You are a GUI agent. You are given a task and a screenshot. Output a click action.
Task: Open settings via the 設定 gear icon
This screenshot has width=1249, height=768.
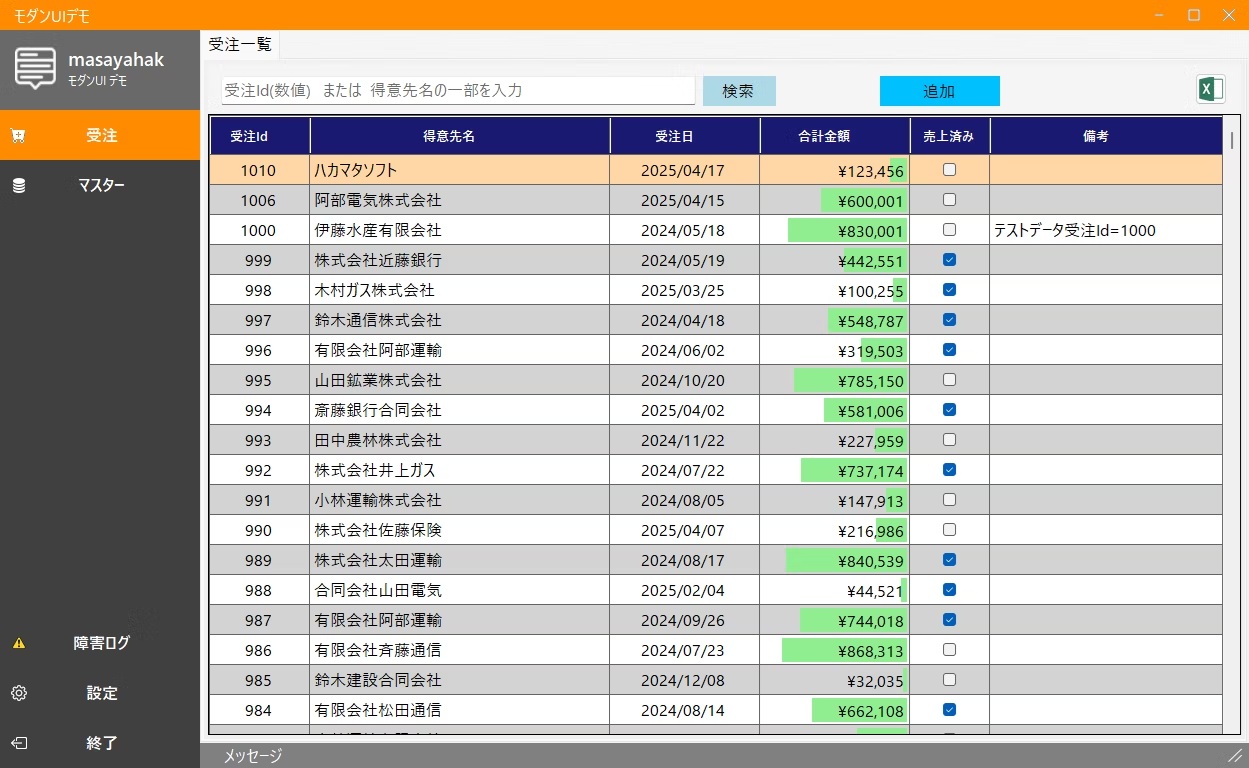tap(18, 693)
